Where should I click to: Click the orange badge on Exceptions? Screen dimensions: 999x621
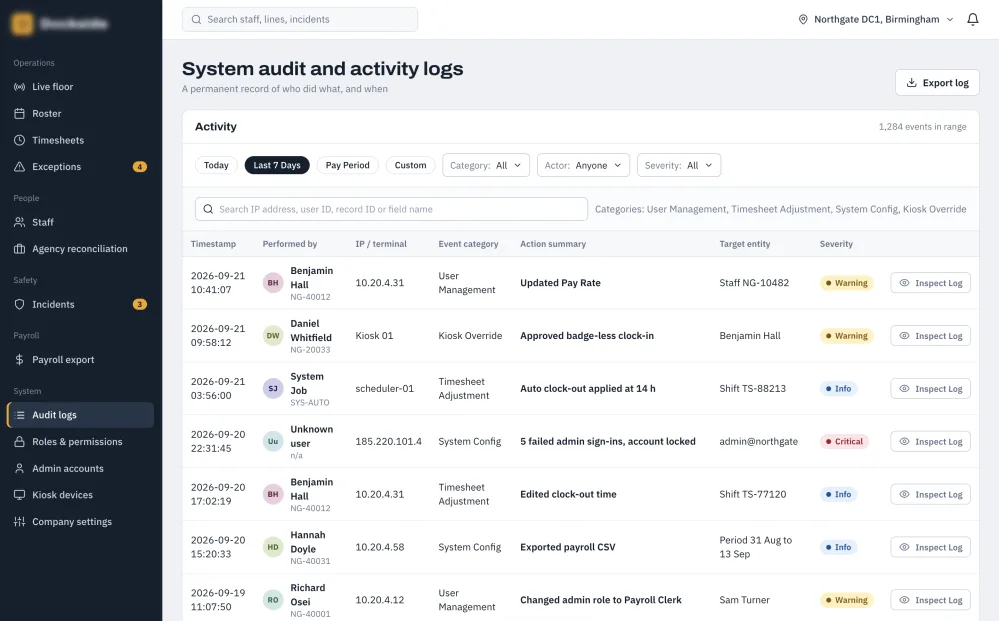140,167
